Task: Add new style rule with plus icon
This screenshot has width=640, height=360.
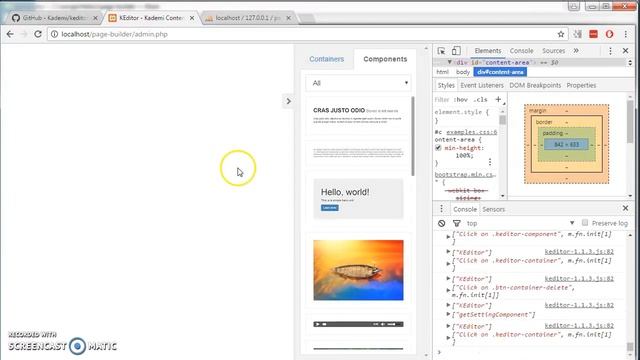Action: [498, 99]
